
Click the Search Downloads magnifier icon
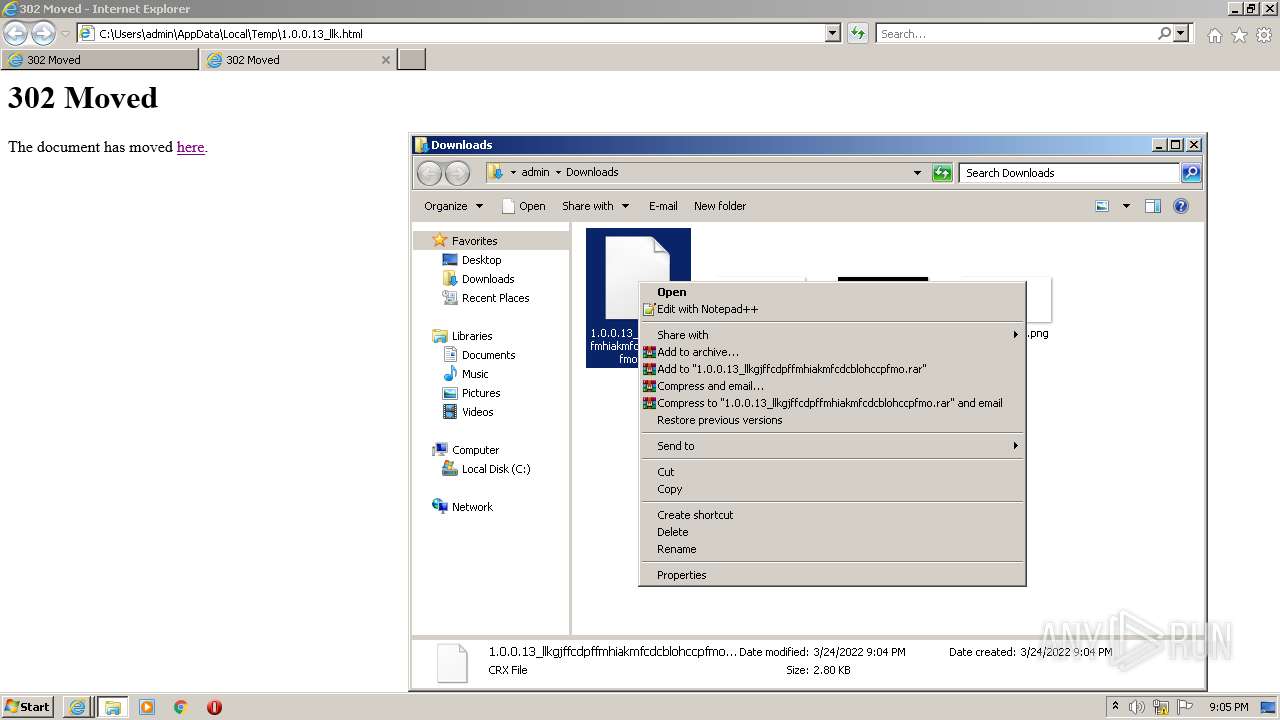(x=1191, y=173)
